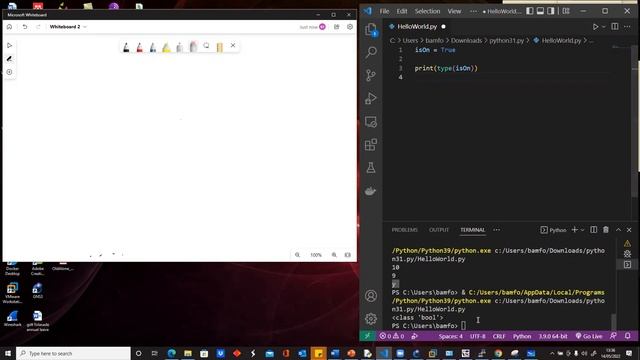Toggle secondary sidebar layout button
This screenshot has width=640, height=360.
[x=551, y=11]
